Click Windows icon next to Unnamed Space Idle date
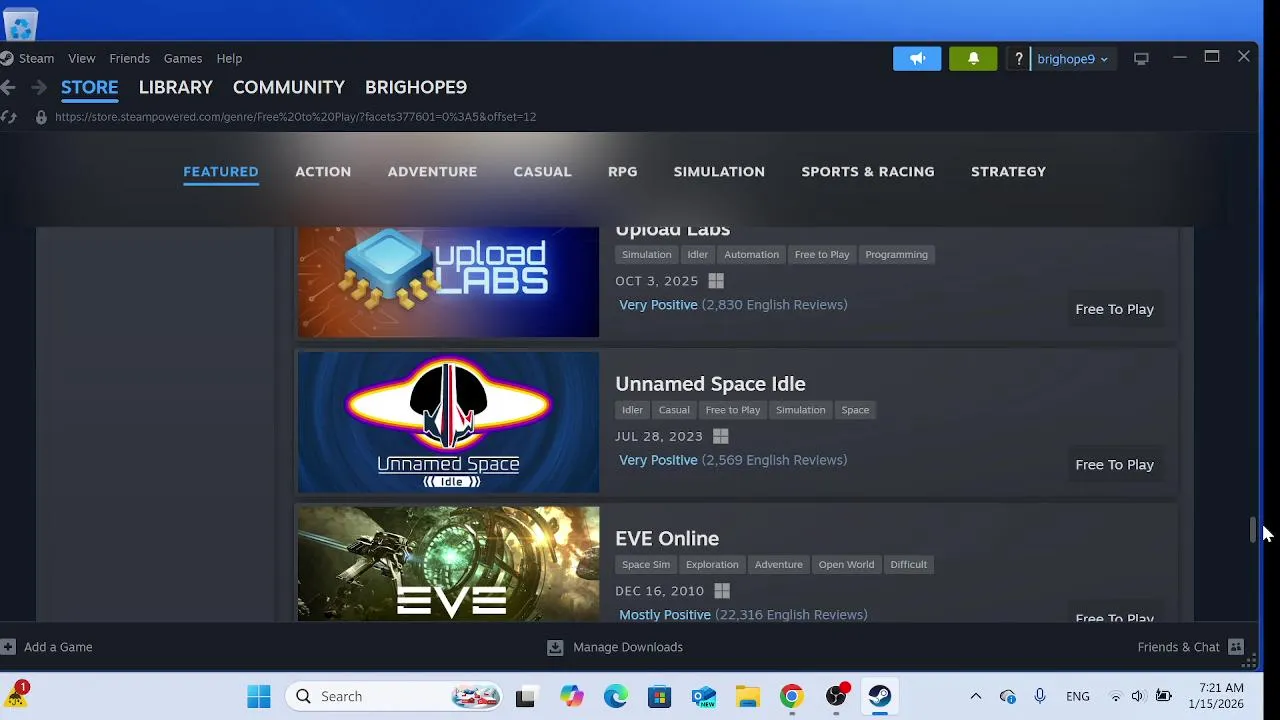Screen dimensions: 1280x720 721,436
